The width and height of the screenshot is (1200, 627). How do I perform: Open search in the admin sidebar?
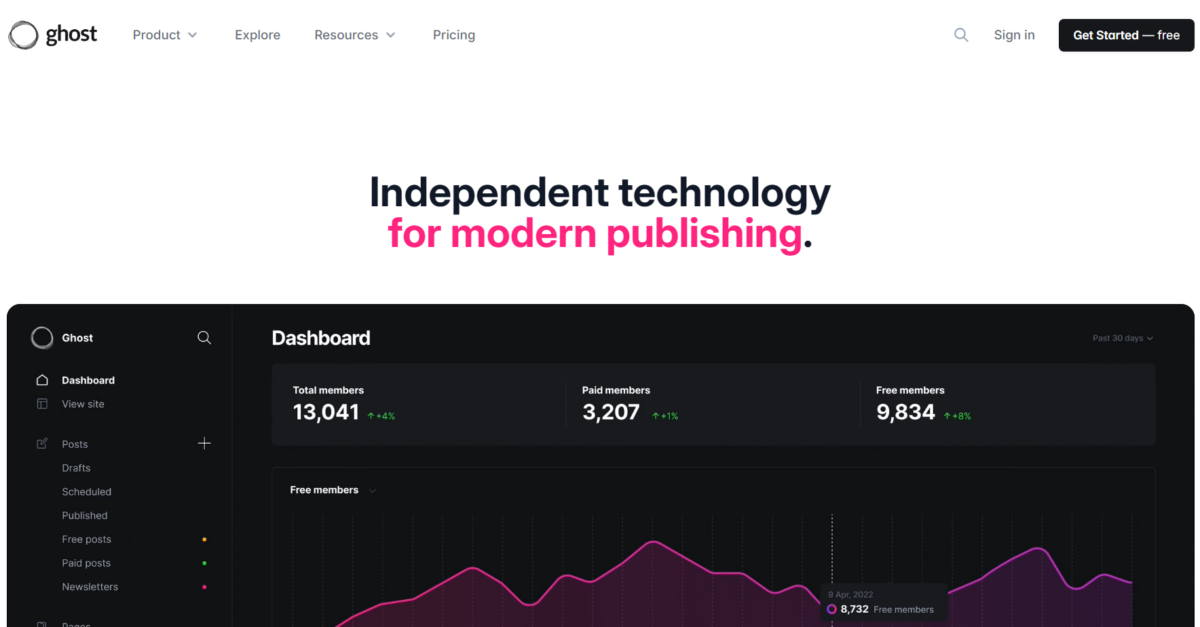[204, 337]
